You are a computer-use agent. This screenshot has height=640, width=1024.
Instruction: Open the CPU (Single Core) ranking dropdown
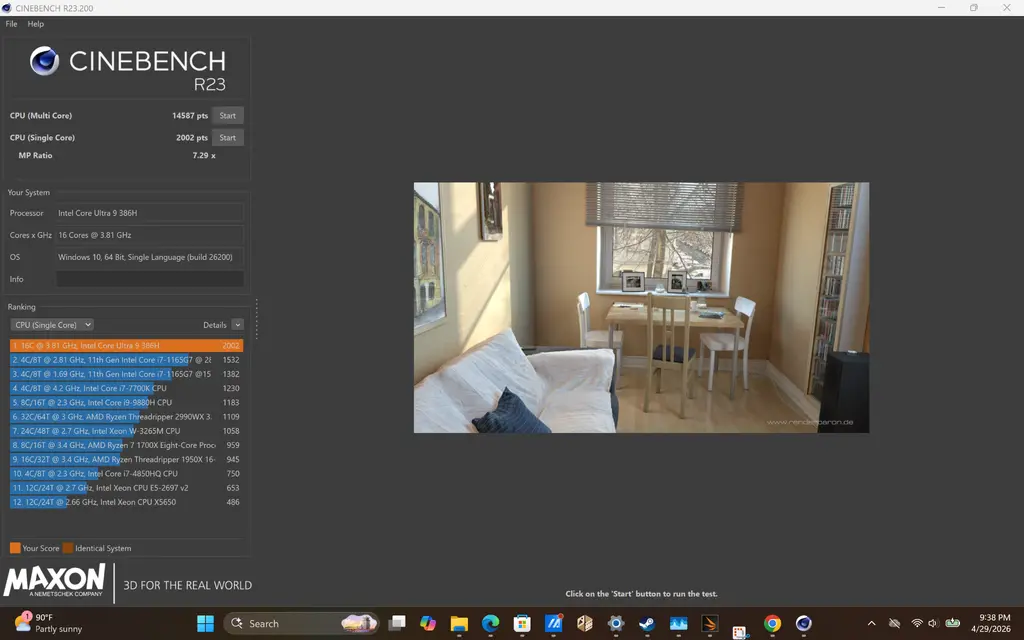(52, 325)
